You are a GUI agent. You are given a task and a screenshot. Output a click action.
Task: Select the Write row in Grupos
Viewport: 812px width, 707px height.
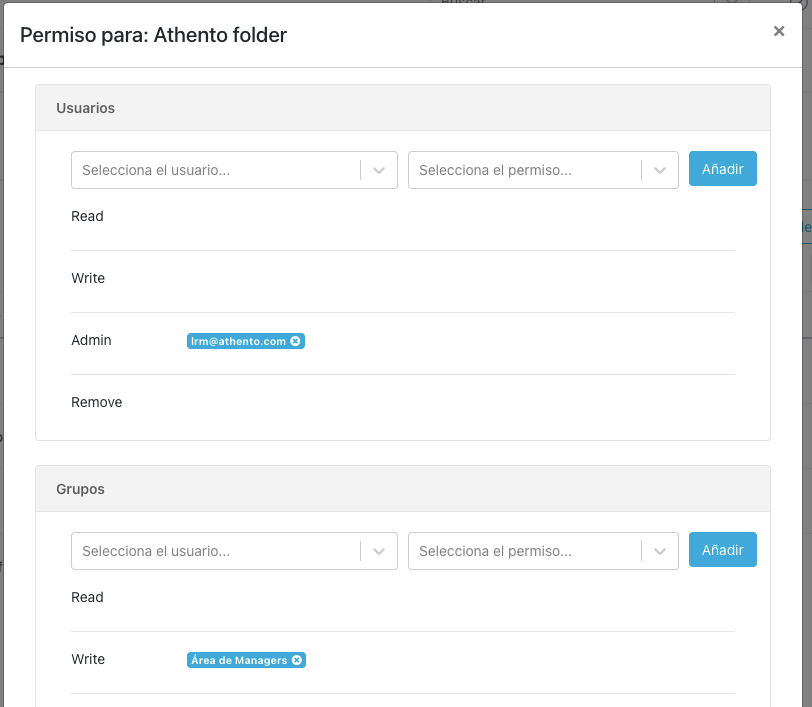[88, 659]
